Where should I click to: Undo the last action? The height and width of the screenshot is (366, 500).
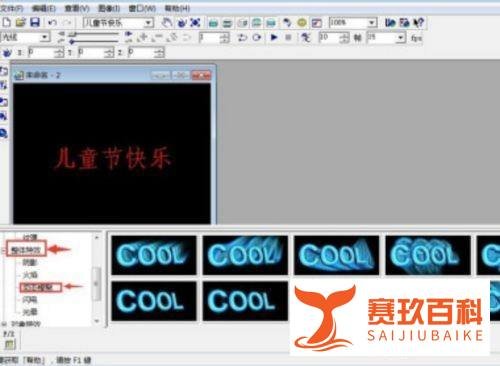pyautogui.click(x=52, y=23)
